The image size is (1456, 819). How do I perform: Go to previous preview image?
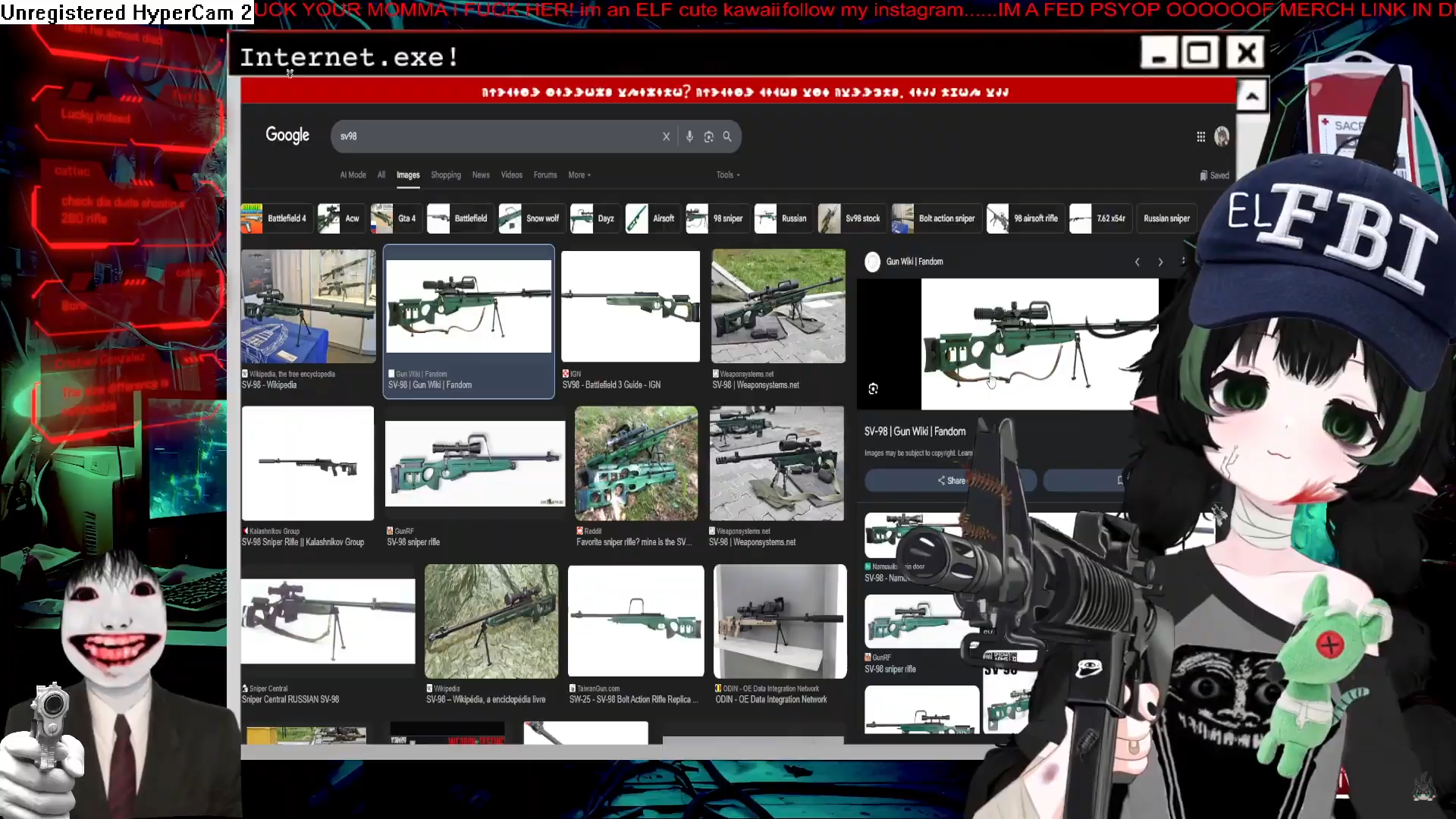1137,262
